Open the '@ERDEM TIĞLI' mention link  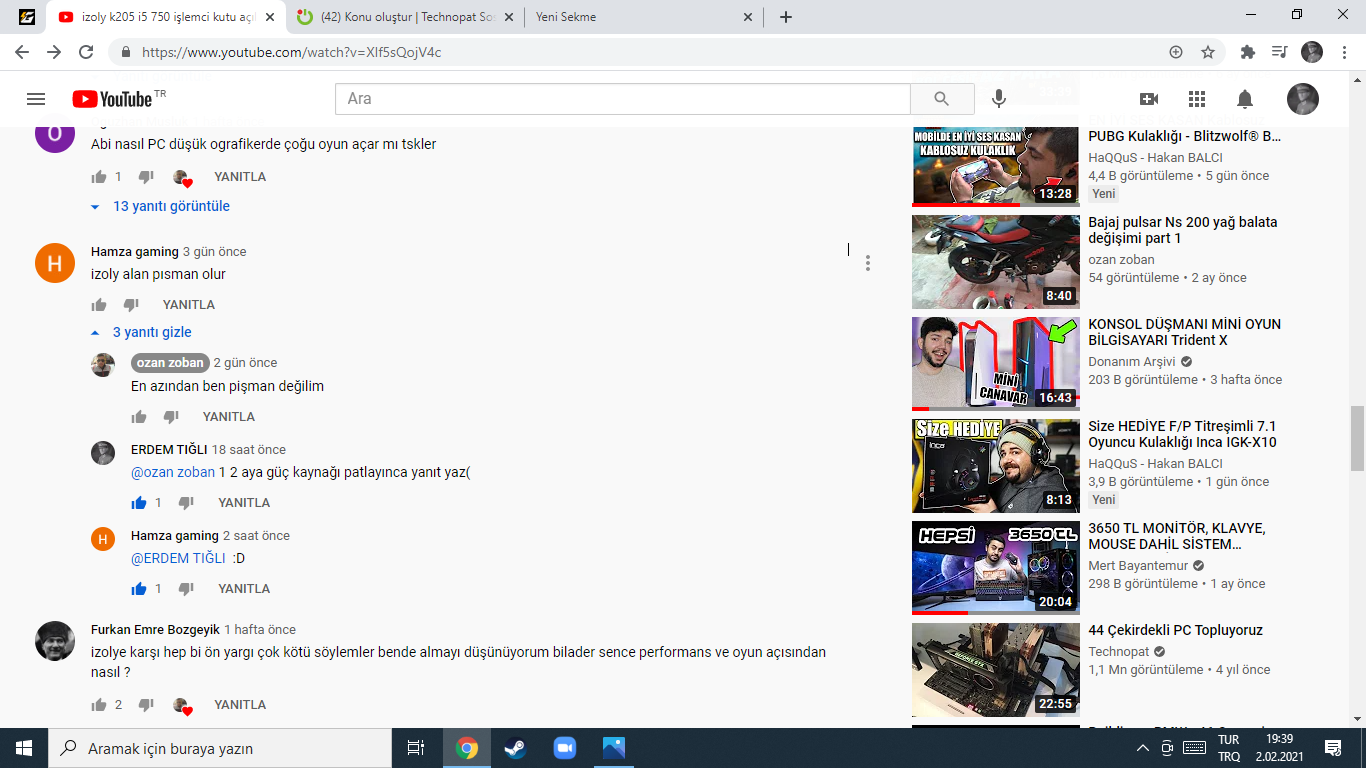(x=178, y=558)
